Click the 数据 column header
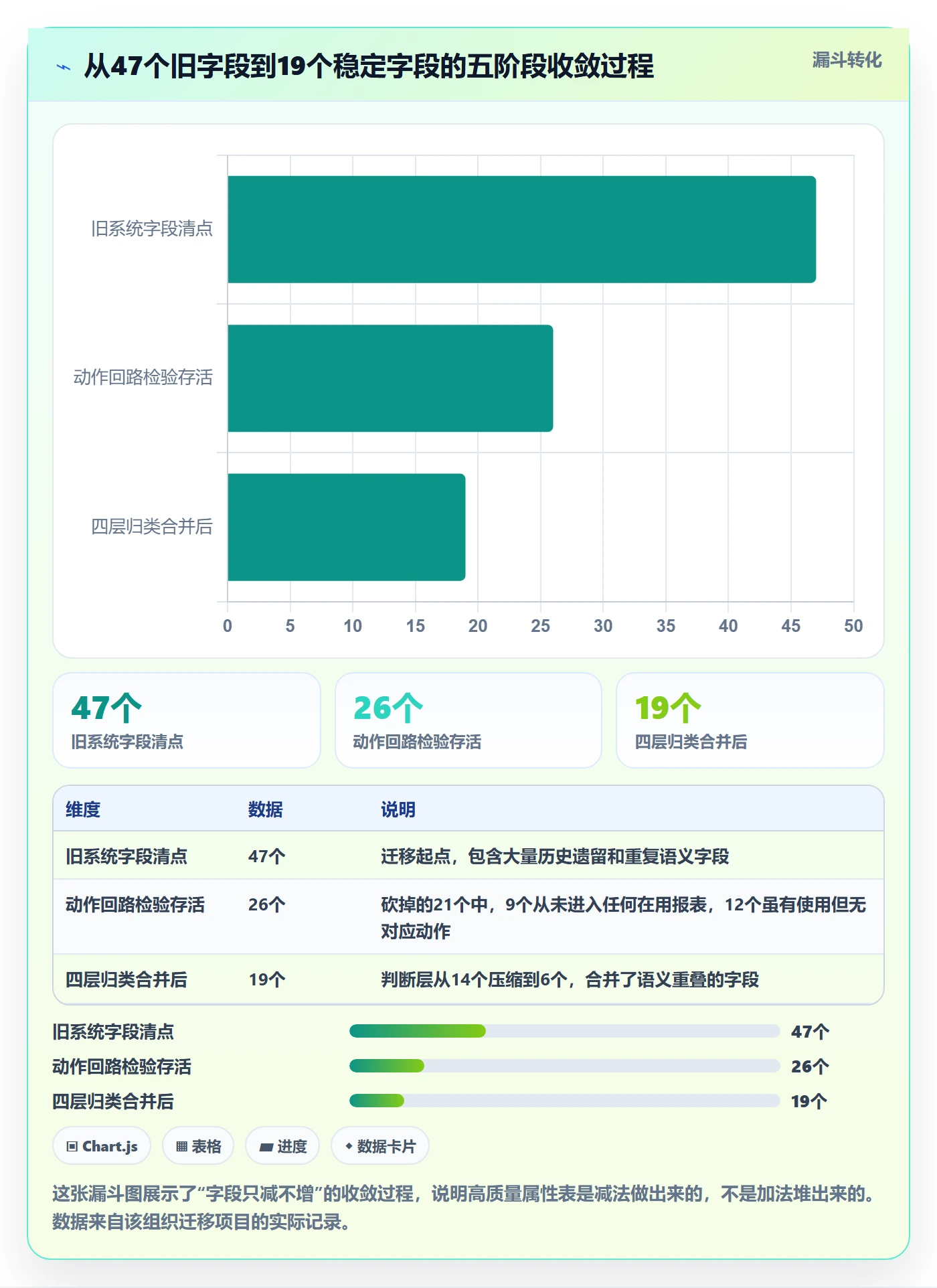This screenshot has height=1288, width=937. coord(266,809)
